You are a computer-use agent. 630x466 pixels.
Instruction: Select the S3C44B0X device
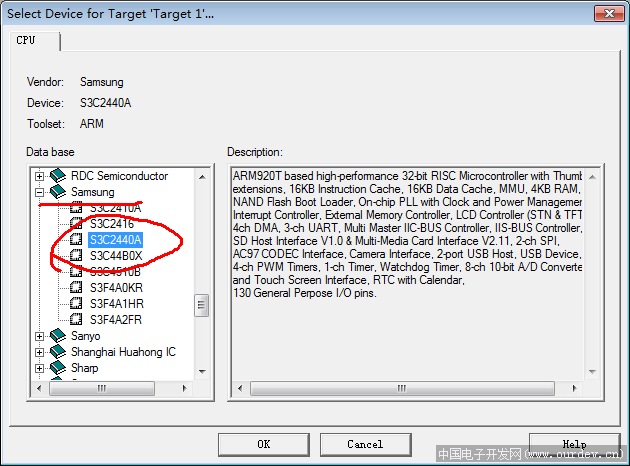116,256
